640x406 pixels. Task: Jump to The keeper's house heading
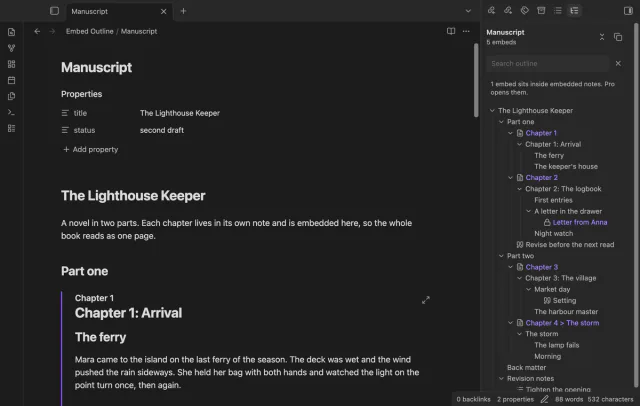(566, 166)
